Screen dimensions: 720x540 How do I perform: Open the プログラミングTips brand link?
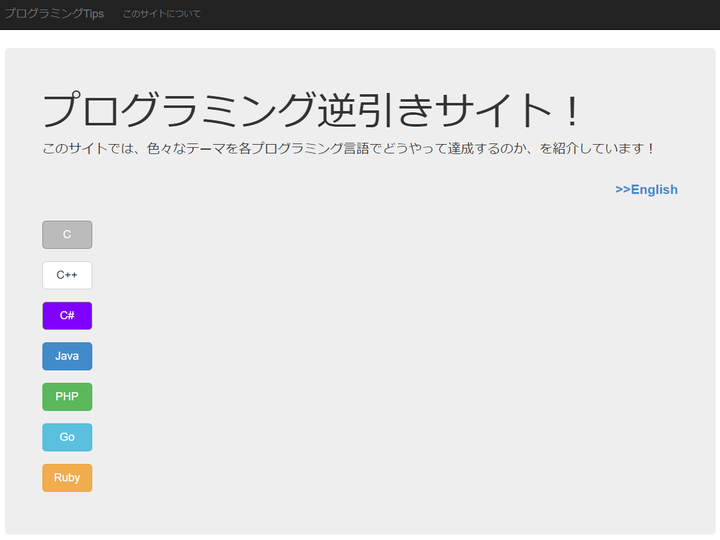coord(54,14)
